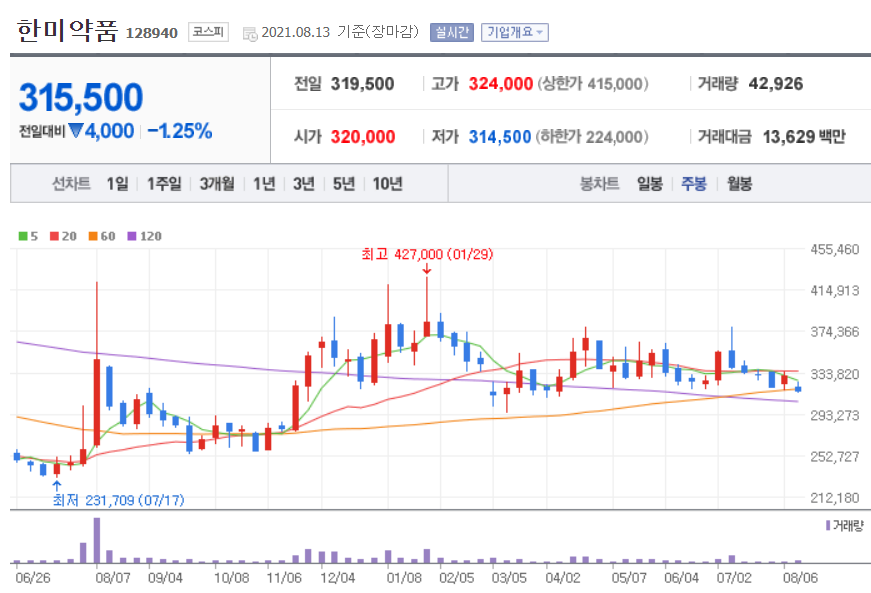Switch to 주봉 weekly candle chart
The height and width of the screenshot is (593, 871).
(694, 184)
